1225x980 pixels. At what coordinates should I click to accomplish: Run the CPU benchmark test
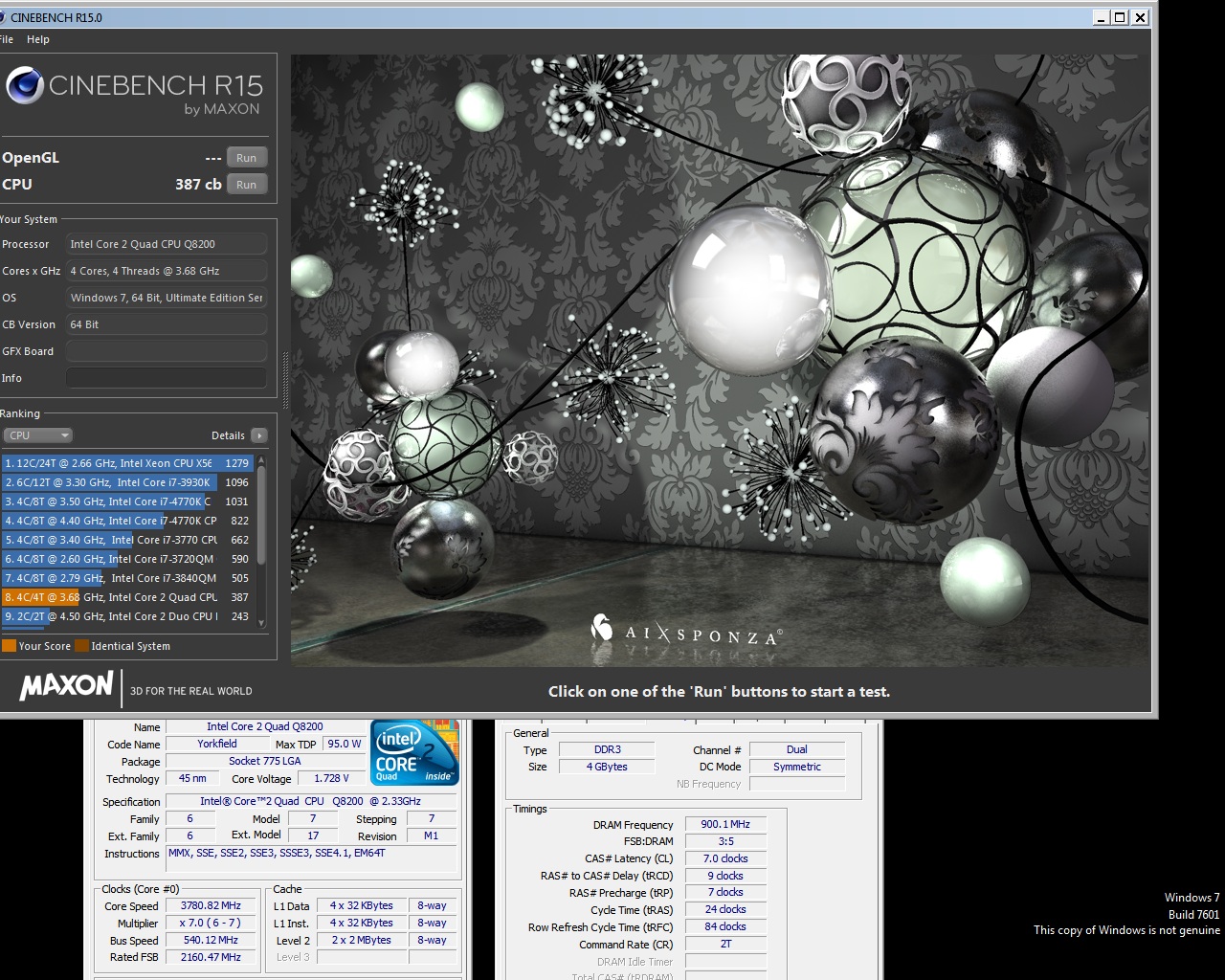point(247,185)
